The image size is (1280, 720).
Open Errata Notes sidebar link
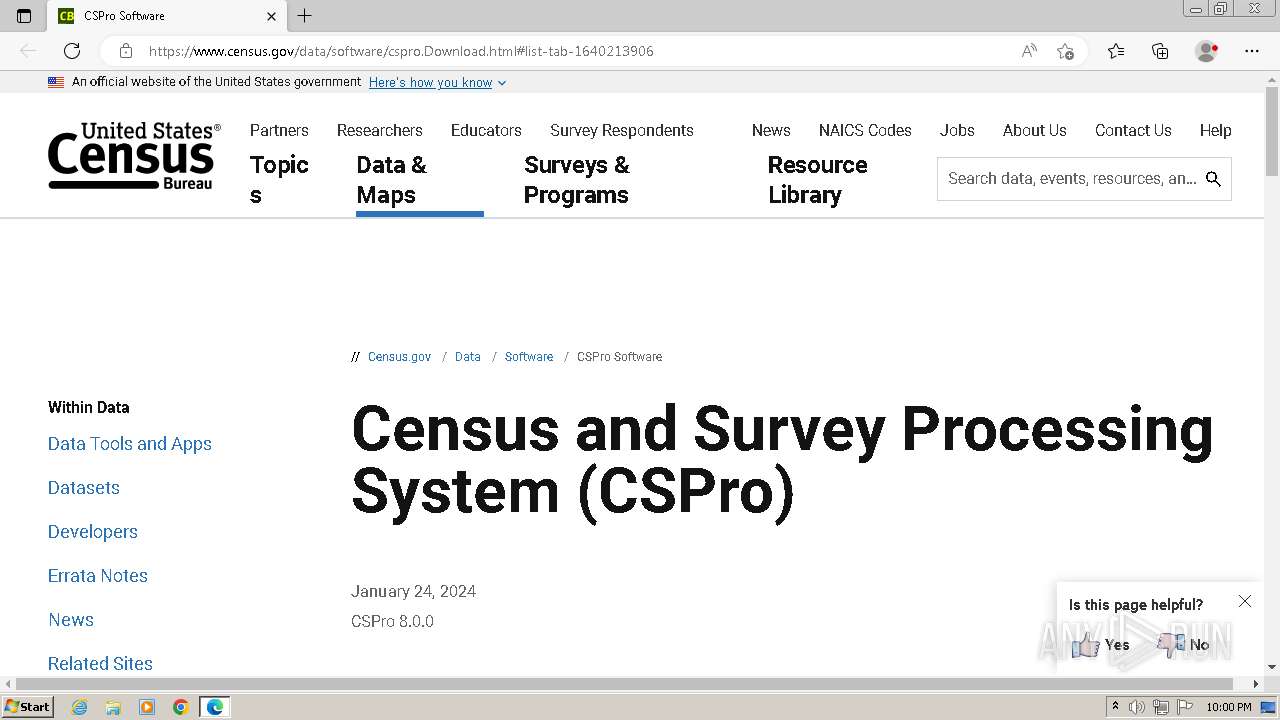click(x=98, y=576)
